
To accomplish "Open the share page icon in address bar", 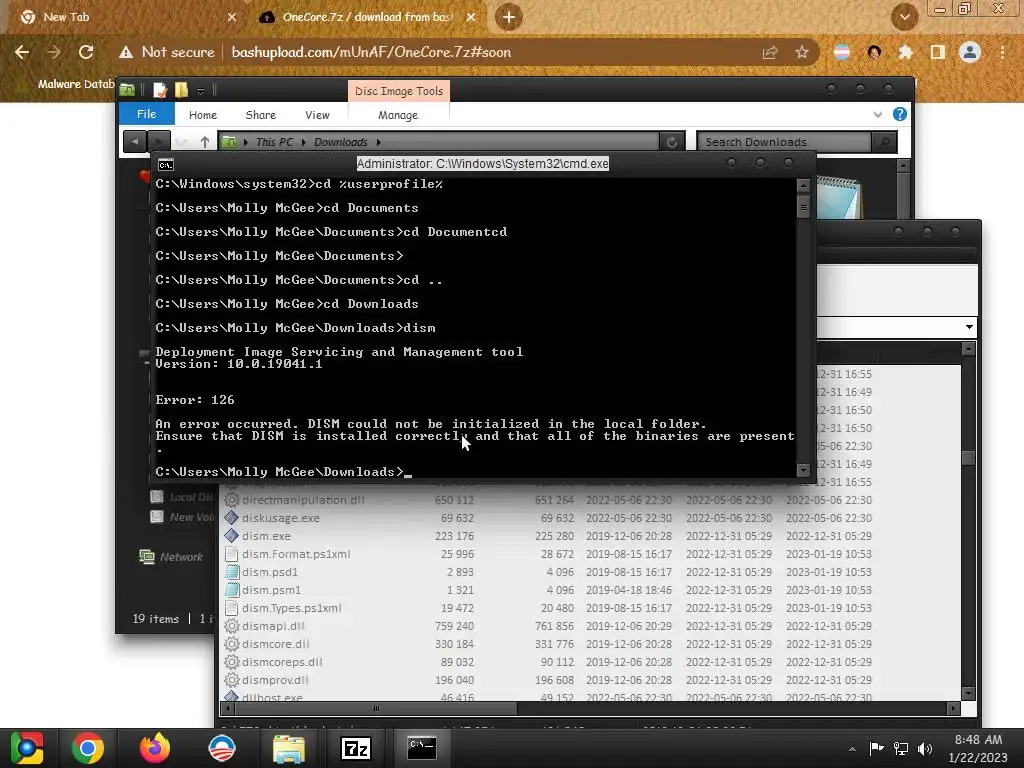I will coord(770,52).
